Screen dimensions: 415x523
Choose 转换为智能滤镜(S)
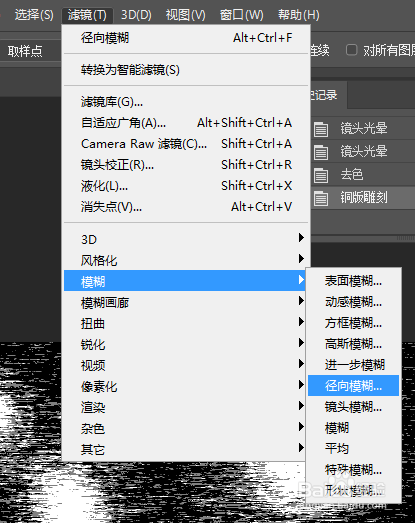pos(186,70)
